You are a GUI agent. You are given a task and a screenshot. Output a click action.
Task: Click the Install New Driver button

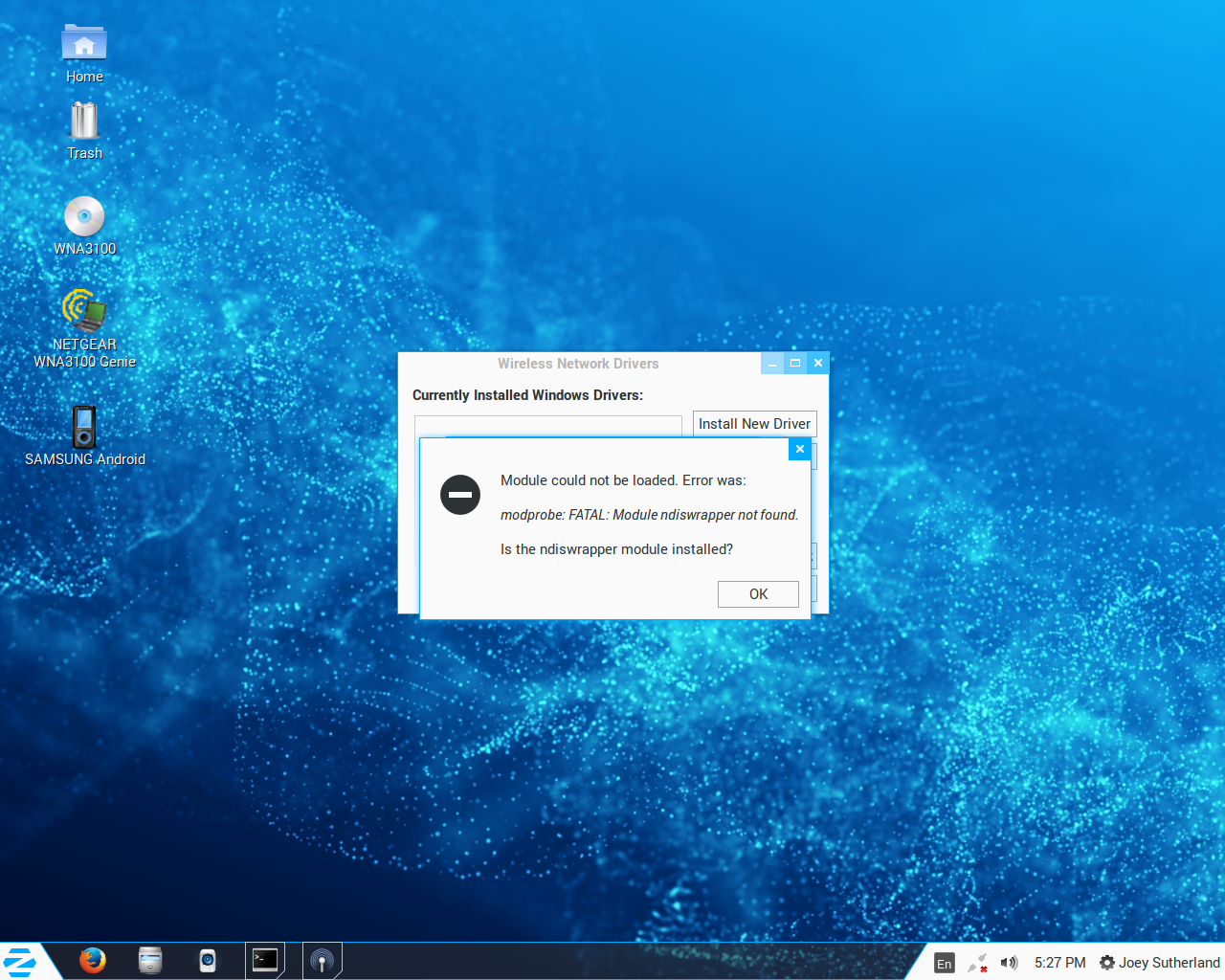pos(754,424)
